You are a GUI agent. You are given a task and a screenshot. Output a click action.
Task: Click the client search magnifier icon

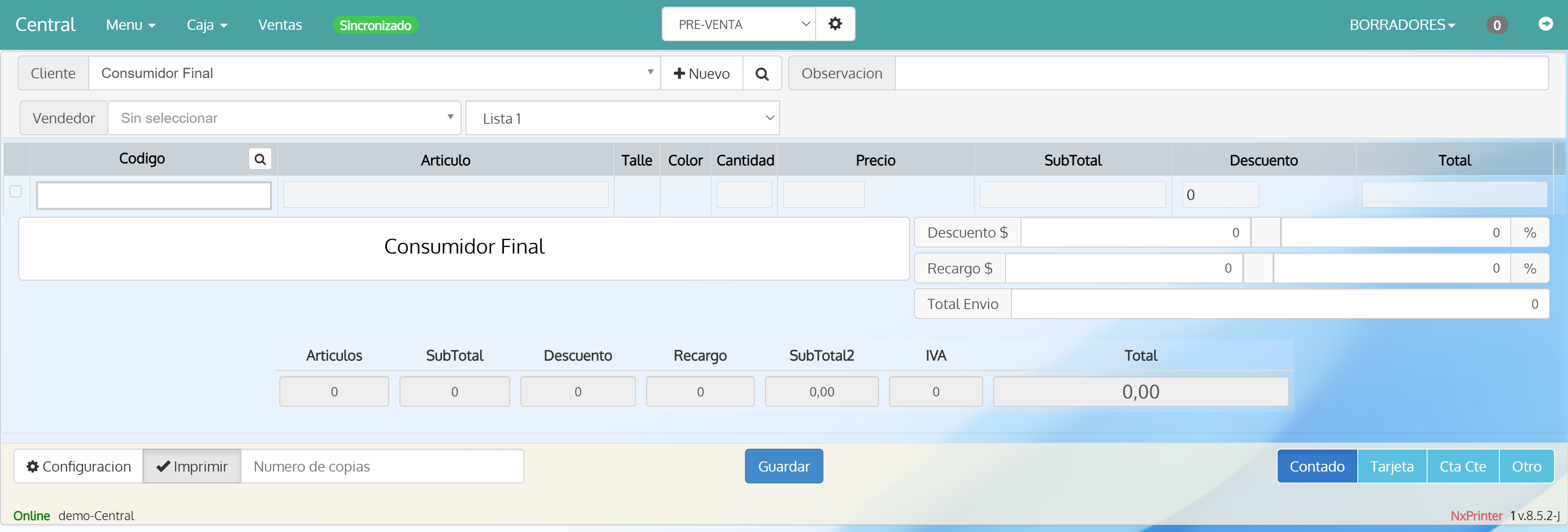click(x=761, y=73)
